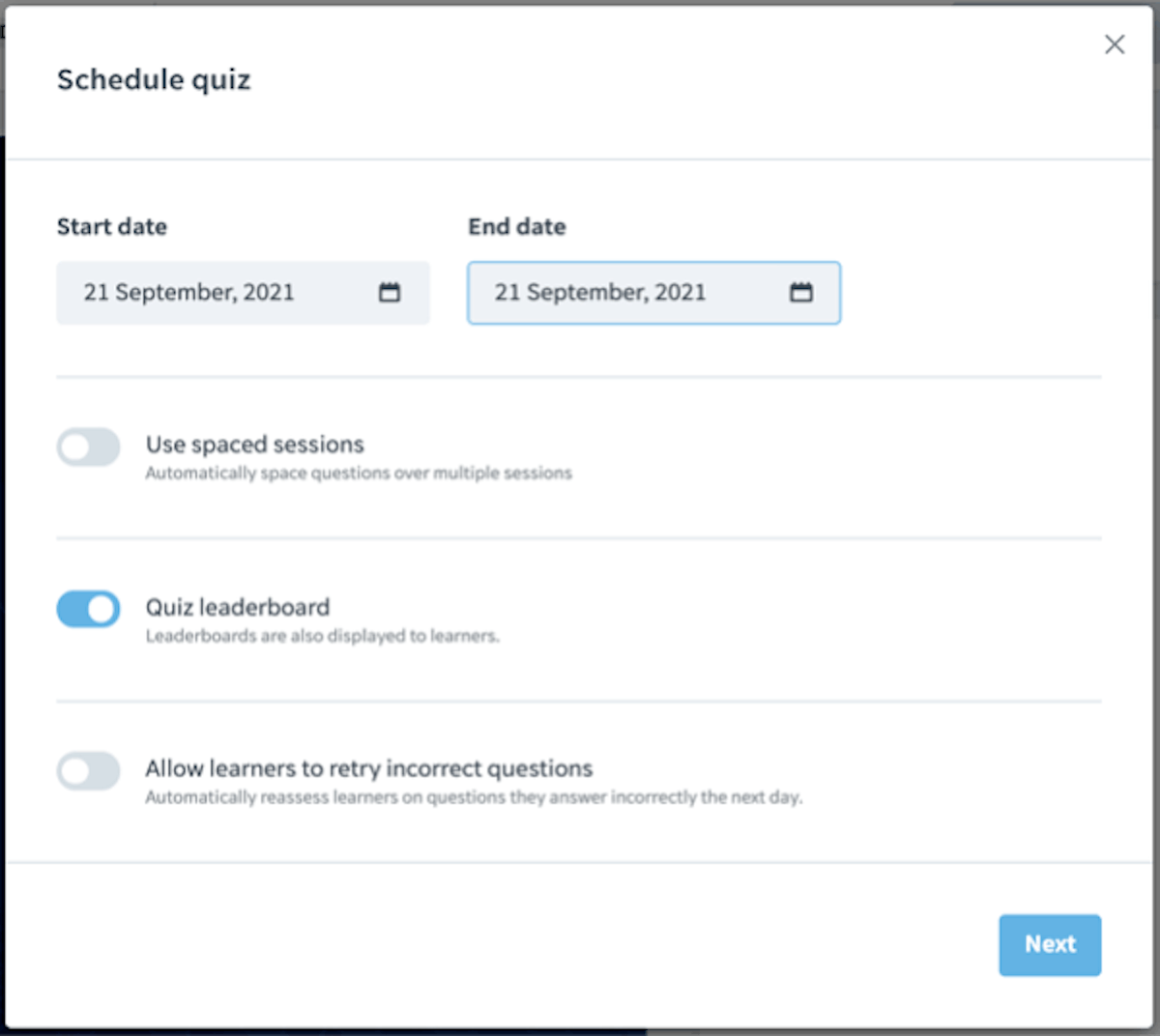This screenshot has height=1036, width=1160.
Task: Close the Schedule quiz dialog
Action: [x=1115, y=44]
